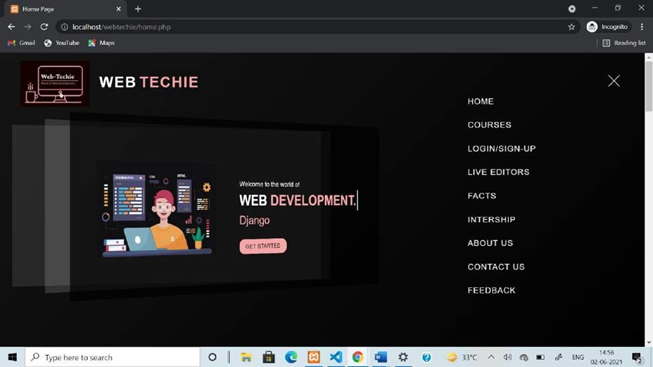Viewport: 653px width, 367px height.
Task: Close the navigation menu with the X icon
Action: click(x=613, y=81)
